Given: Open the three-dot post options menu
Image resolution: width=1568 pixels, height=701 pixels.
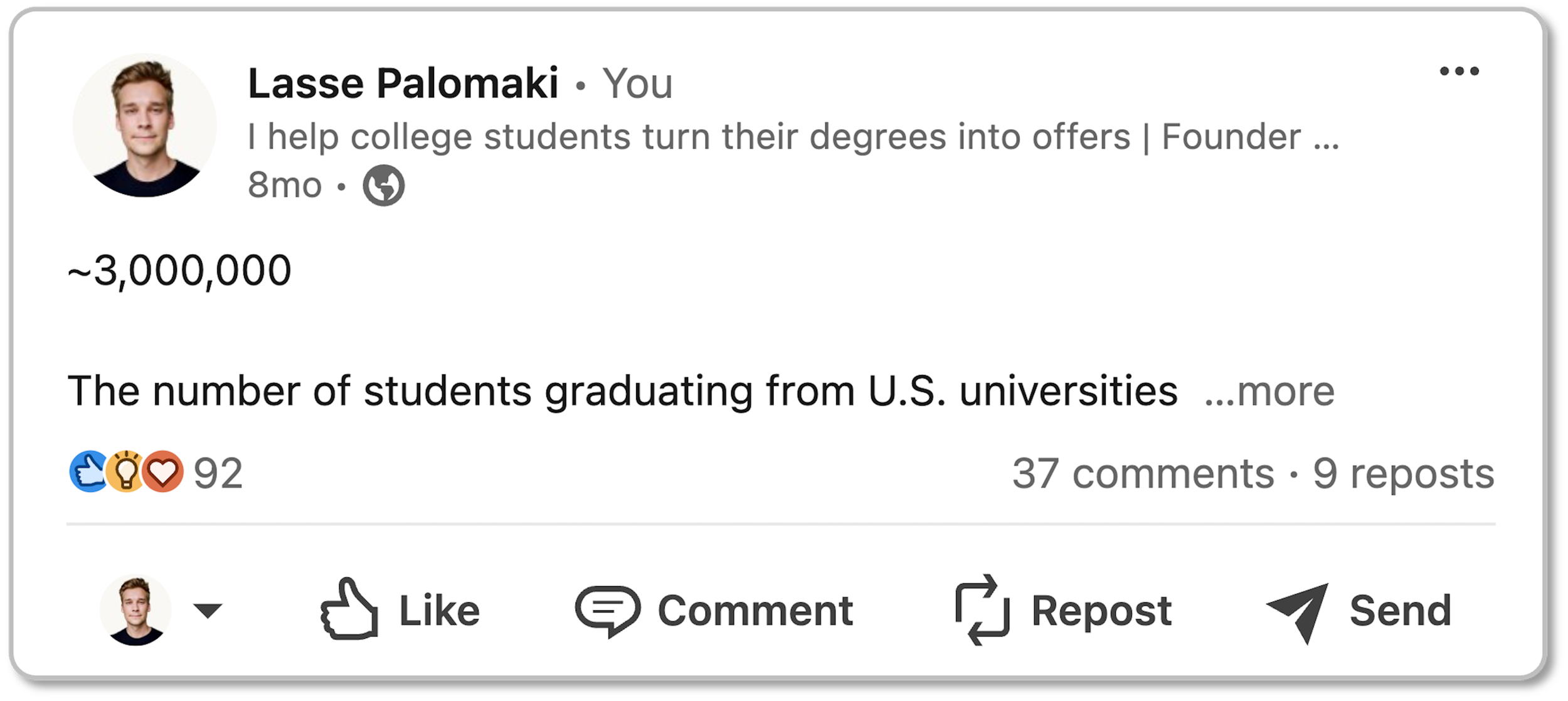Looking at the screenshot, I should click(1459, 72).
